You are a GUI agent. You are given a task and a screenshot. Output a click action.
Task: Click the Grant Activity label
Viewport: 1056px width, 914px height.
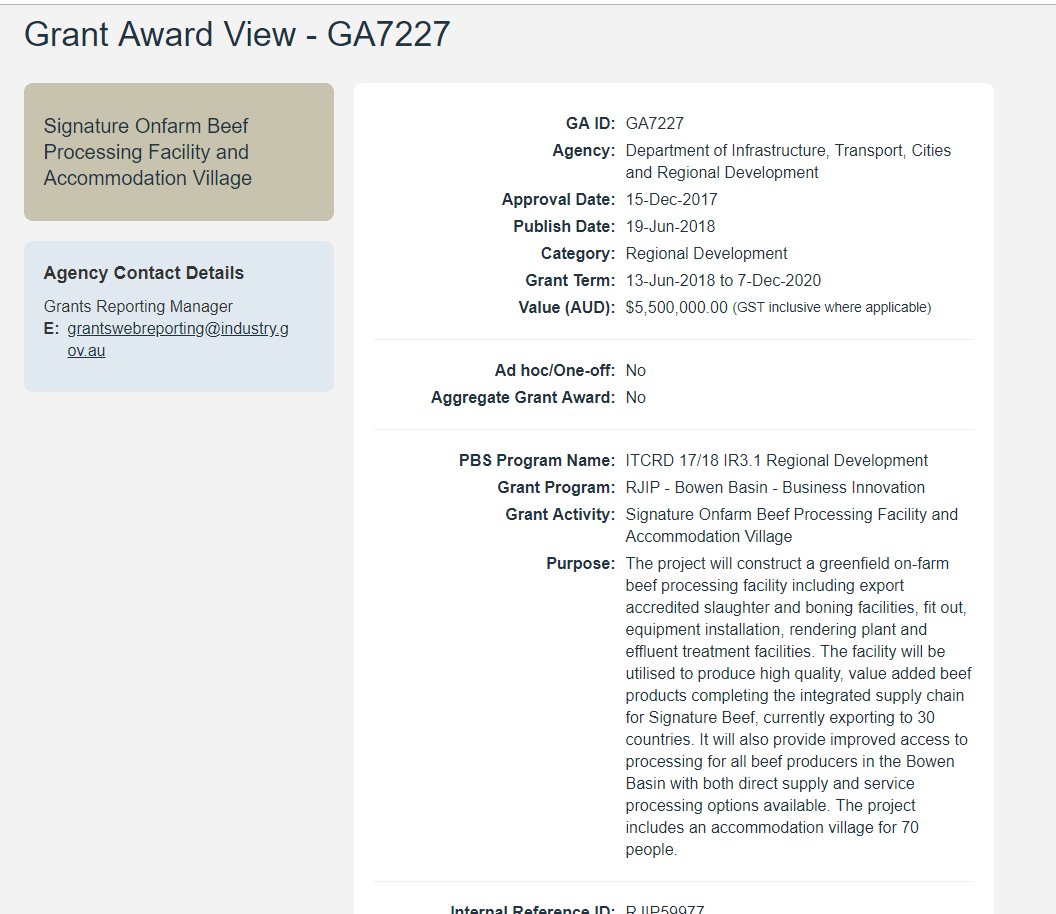point(560,515)
